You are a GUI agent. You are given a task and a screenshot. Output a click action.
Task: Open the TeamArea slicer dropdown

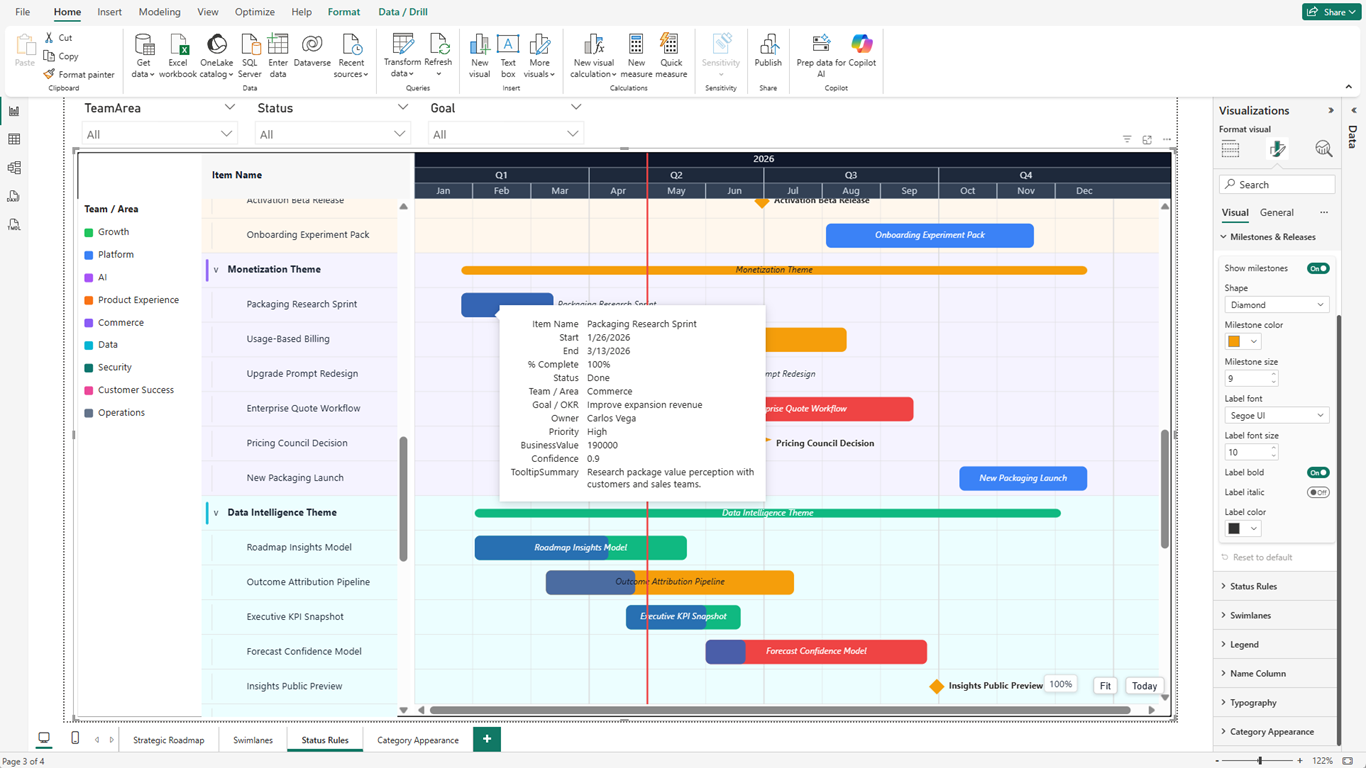tap(160, 134)
